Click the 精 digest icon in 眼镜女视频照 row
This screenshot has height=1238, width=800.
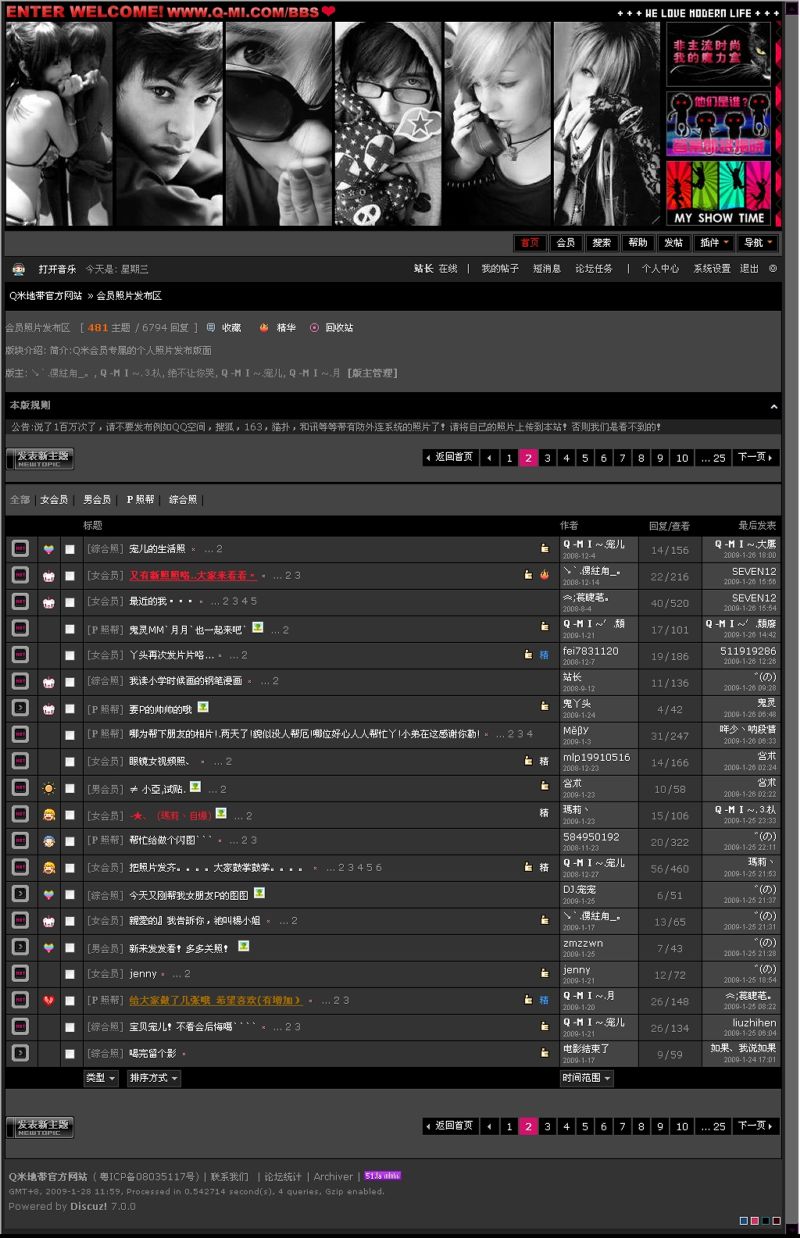[544, 761]
